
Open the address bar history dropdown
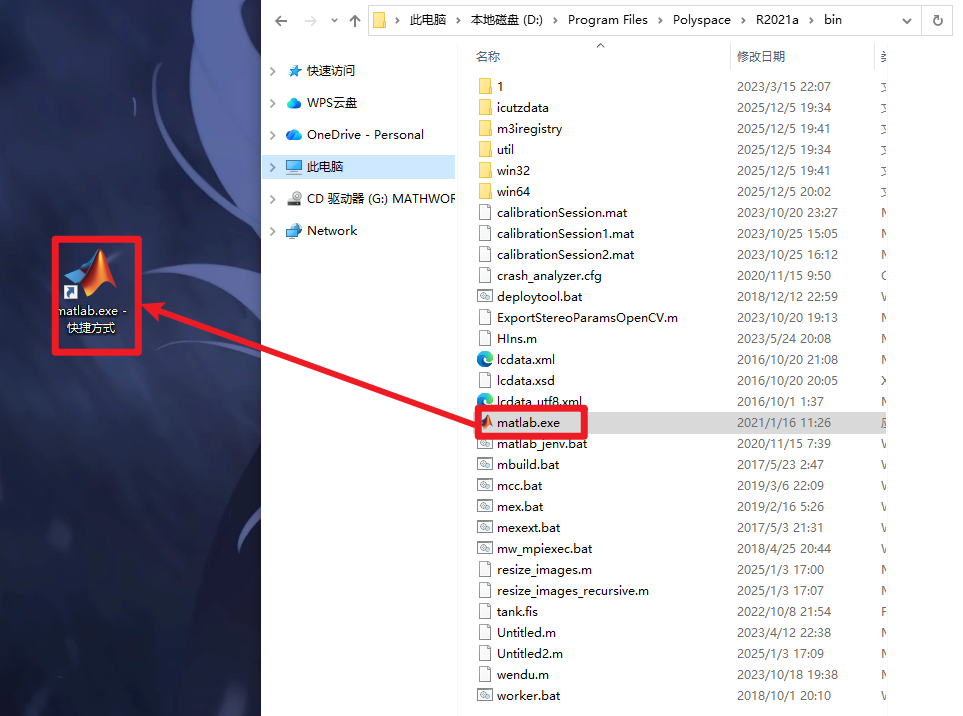906,21
